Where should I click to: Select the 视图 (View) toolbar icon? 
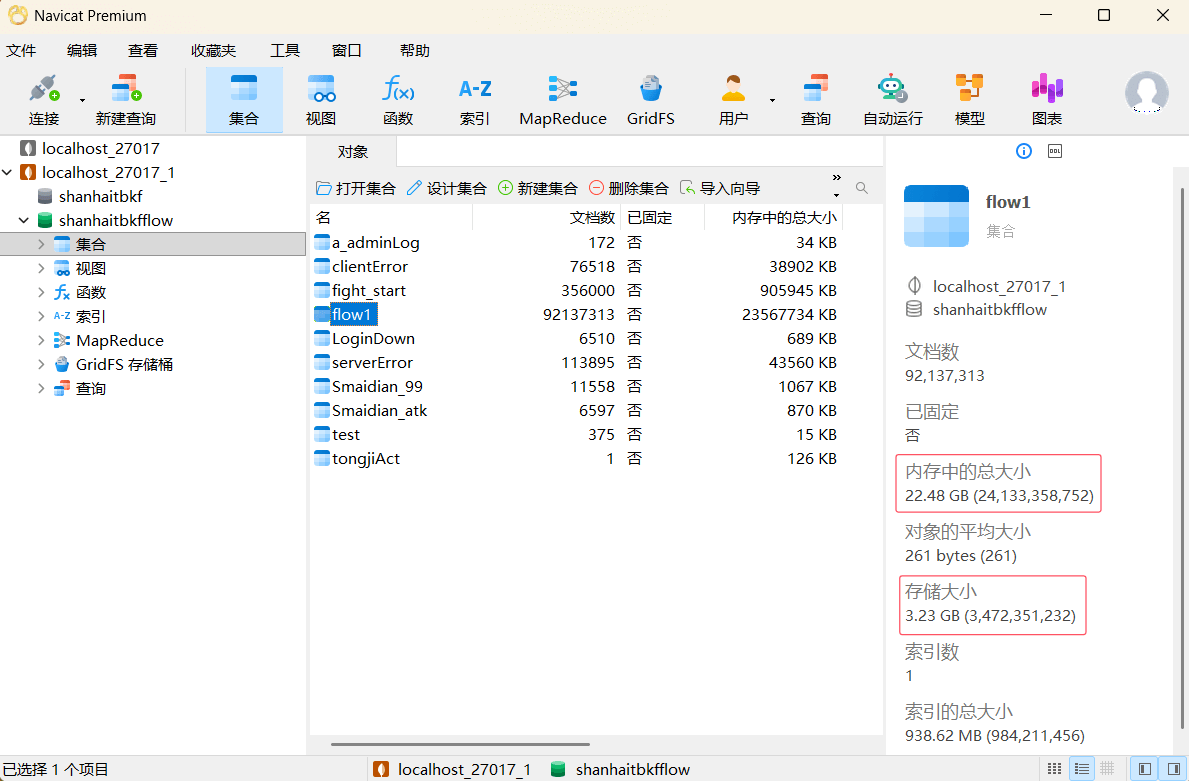click(x=320, y=100)
